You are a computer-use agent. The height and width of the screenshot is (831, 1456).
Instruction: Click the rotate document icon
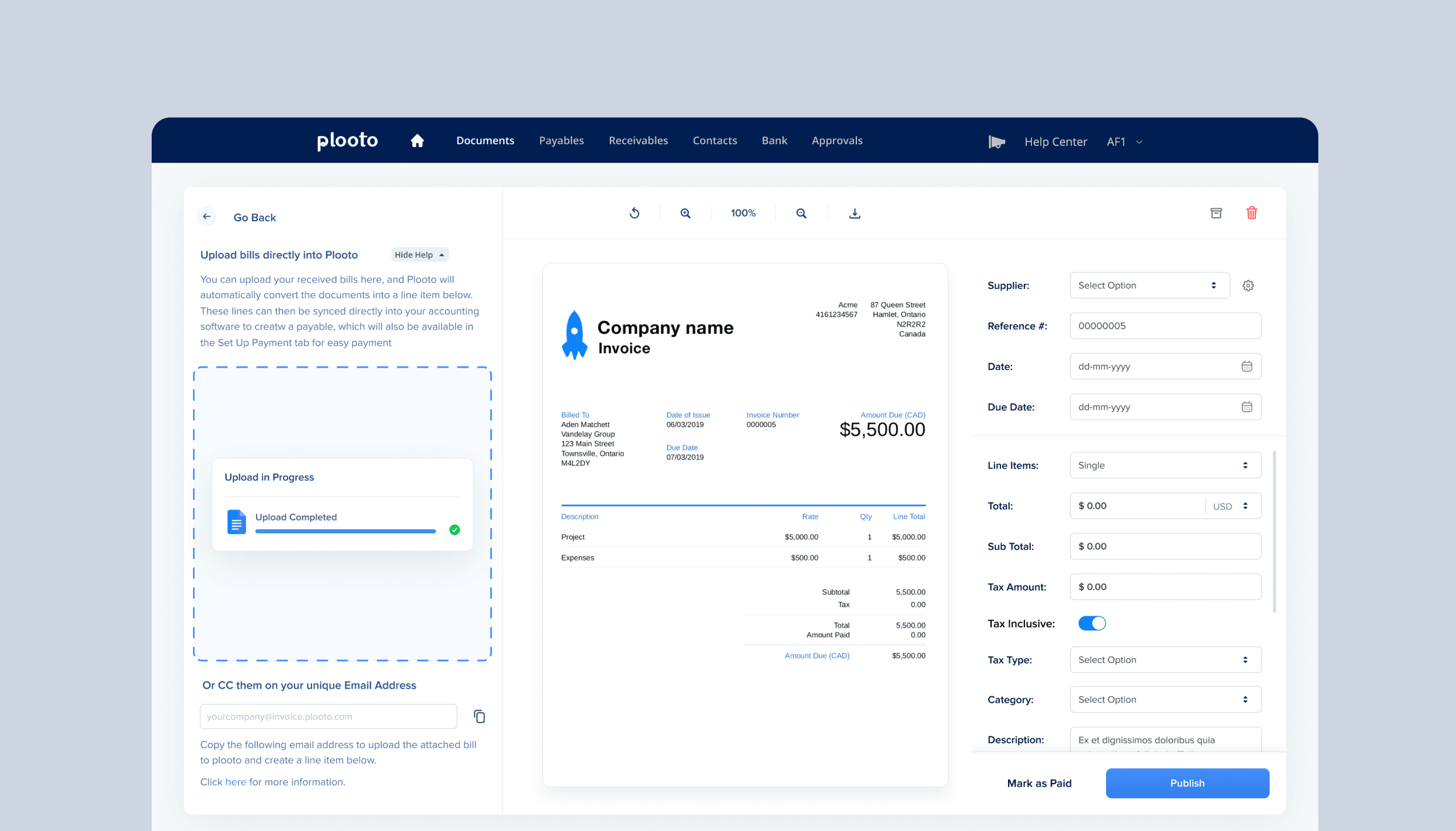pyautogui.click(x=634, y=214)
